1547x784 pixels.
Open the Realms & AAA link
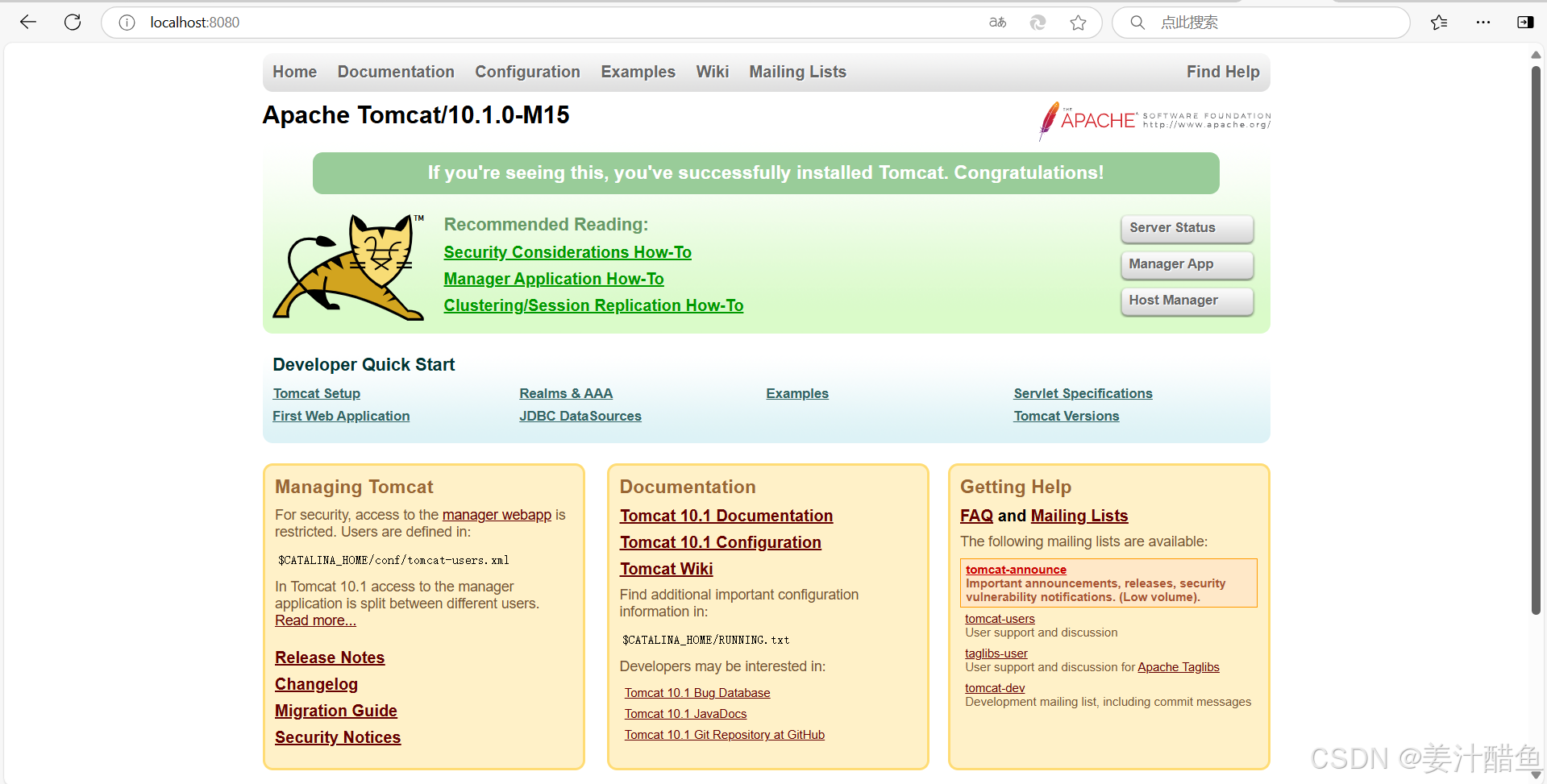pyautogui.click(x=566, y=393)
